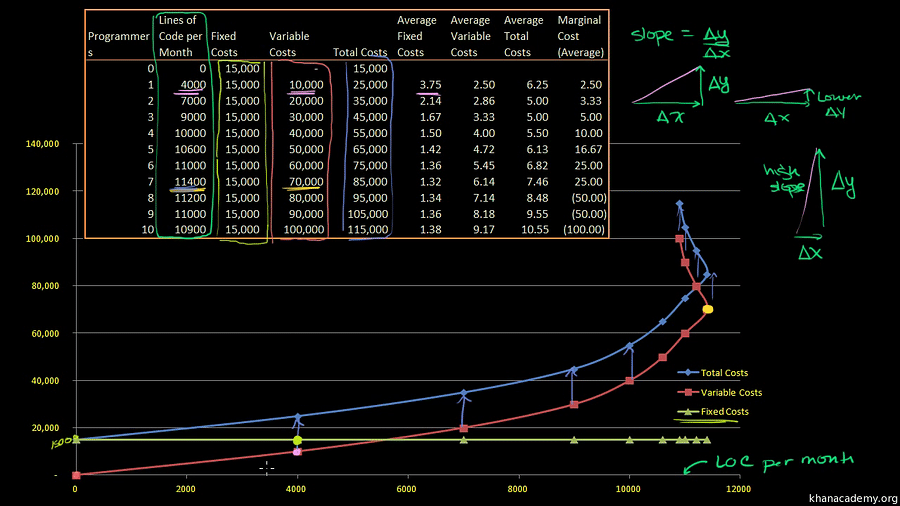Click the 10.55 average total cost cell
900x506 pixels.
coord(535,229)
